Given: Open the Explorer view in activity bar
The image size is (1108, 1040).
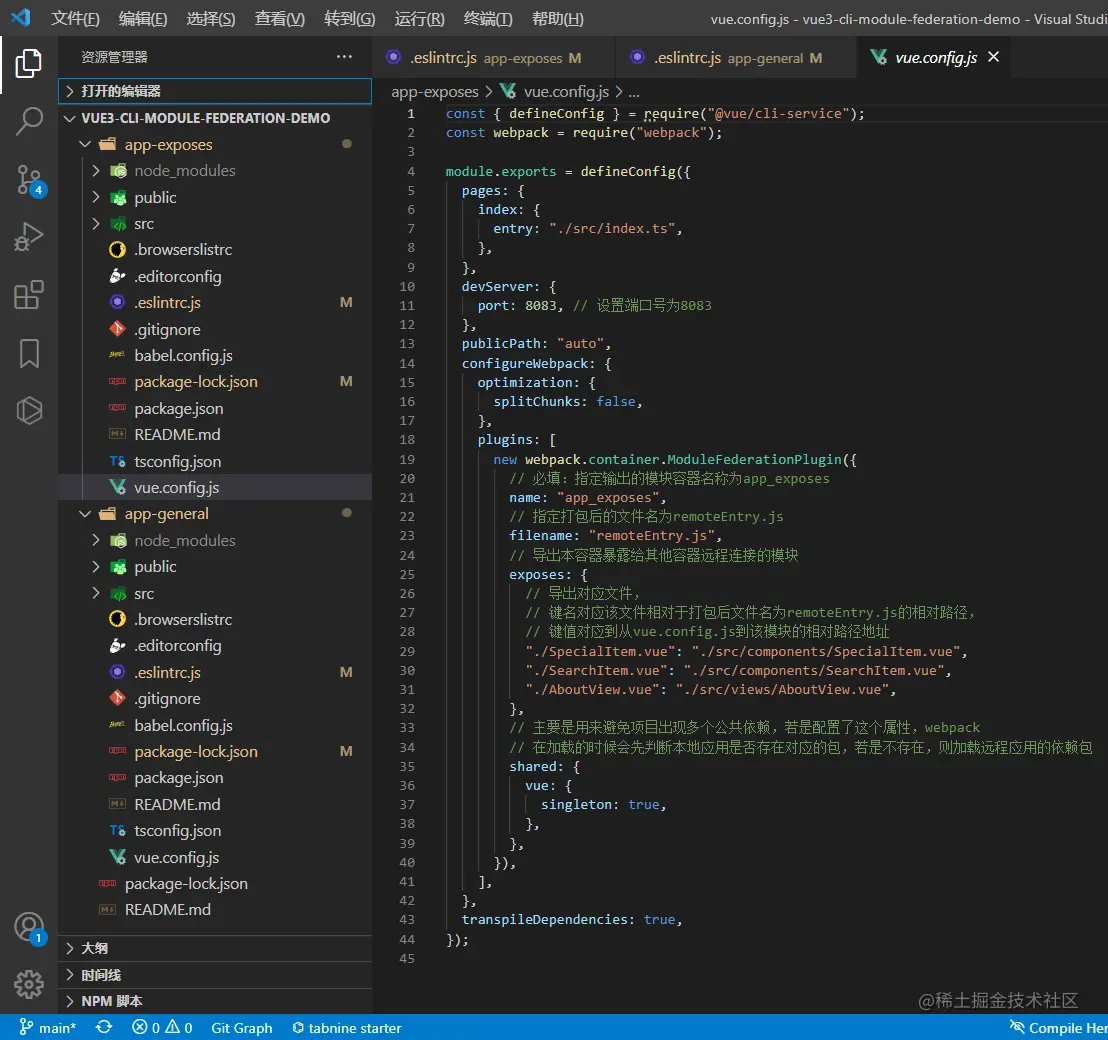Looking at the screenshot, I should [x=28, y=64].
